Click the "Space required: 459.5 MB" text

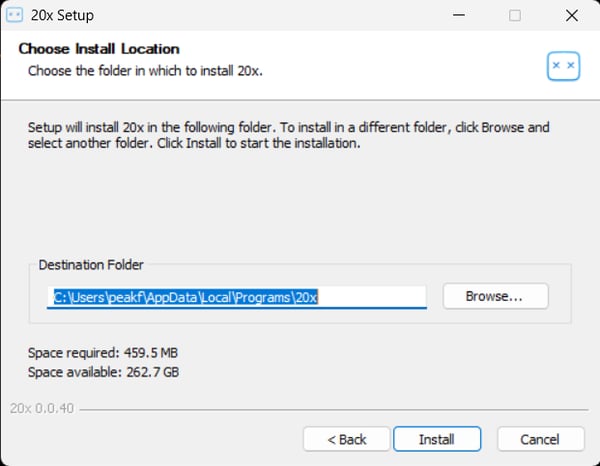point(103,353)
